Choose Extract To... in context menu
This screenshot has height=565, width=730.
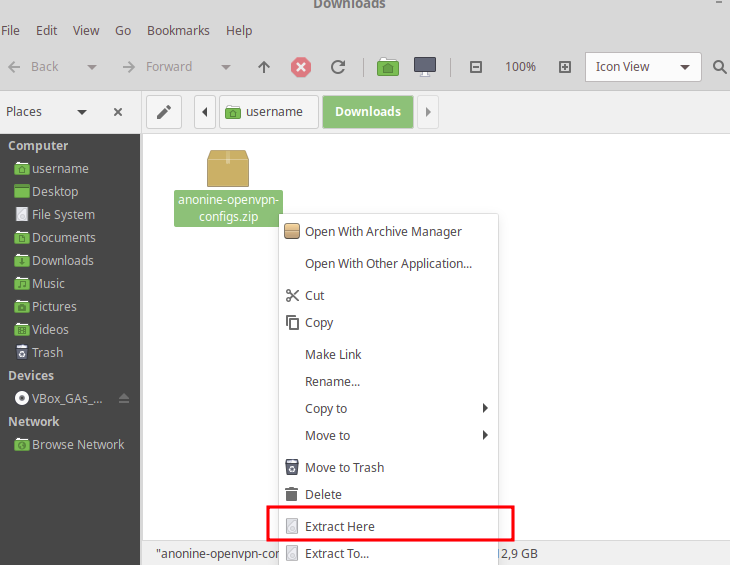tap(388, 553)
